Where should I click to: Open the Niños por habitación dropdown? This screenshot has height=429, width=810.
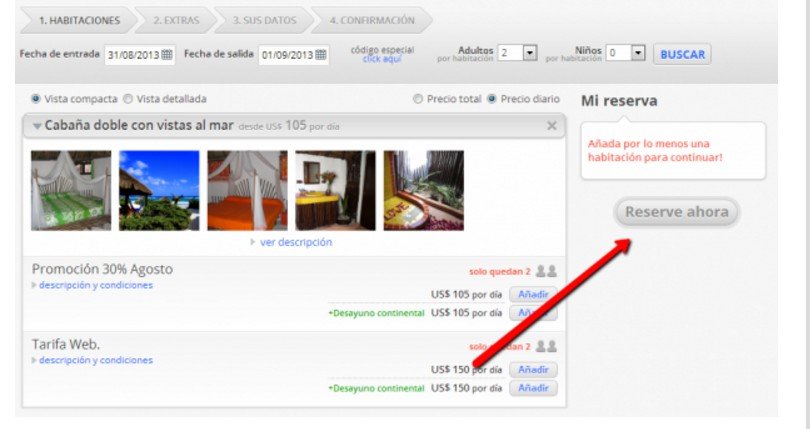tap(638, 53)
